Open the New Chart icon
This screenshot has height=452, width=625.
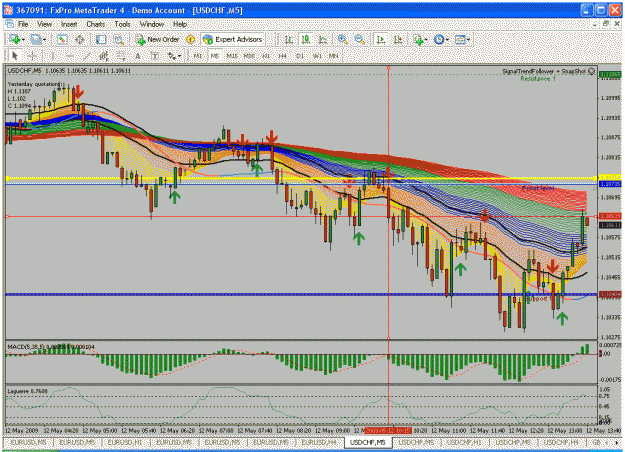point(15,39)
